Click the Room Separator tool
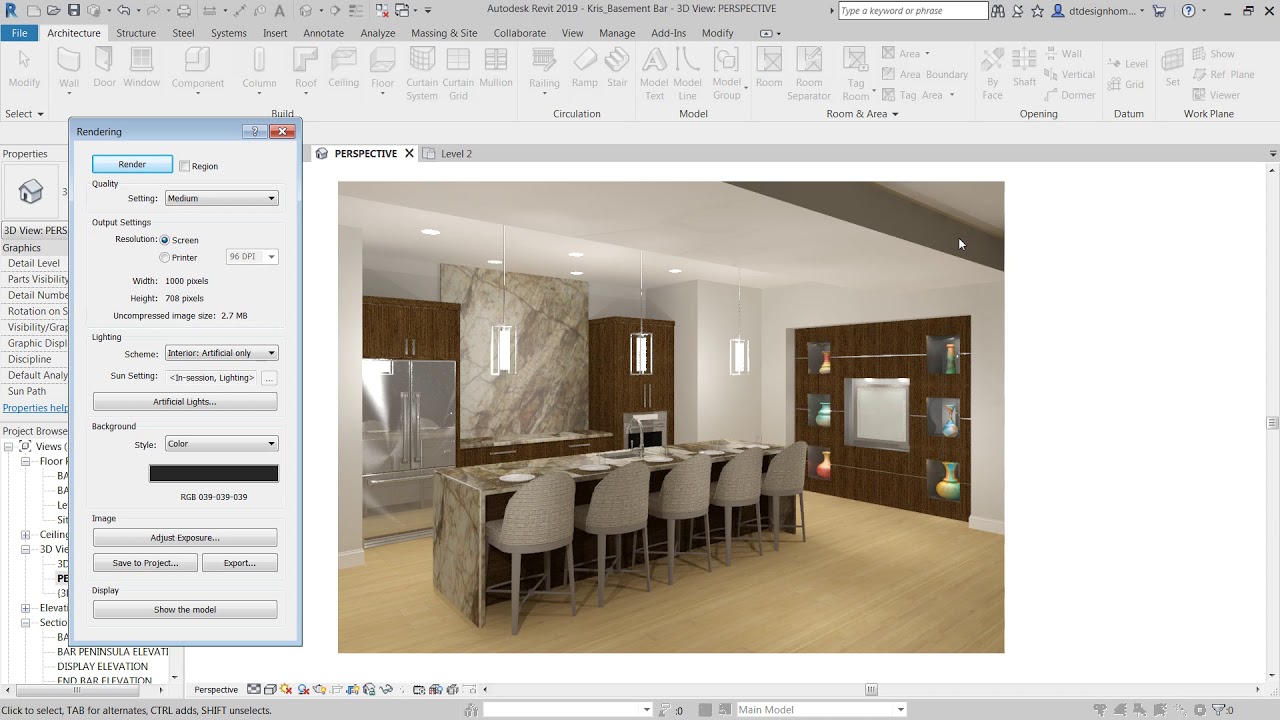This screenshot has height=720, width=1280. 809,74
